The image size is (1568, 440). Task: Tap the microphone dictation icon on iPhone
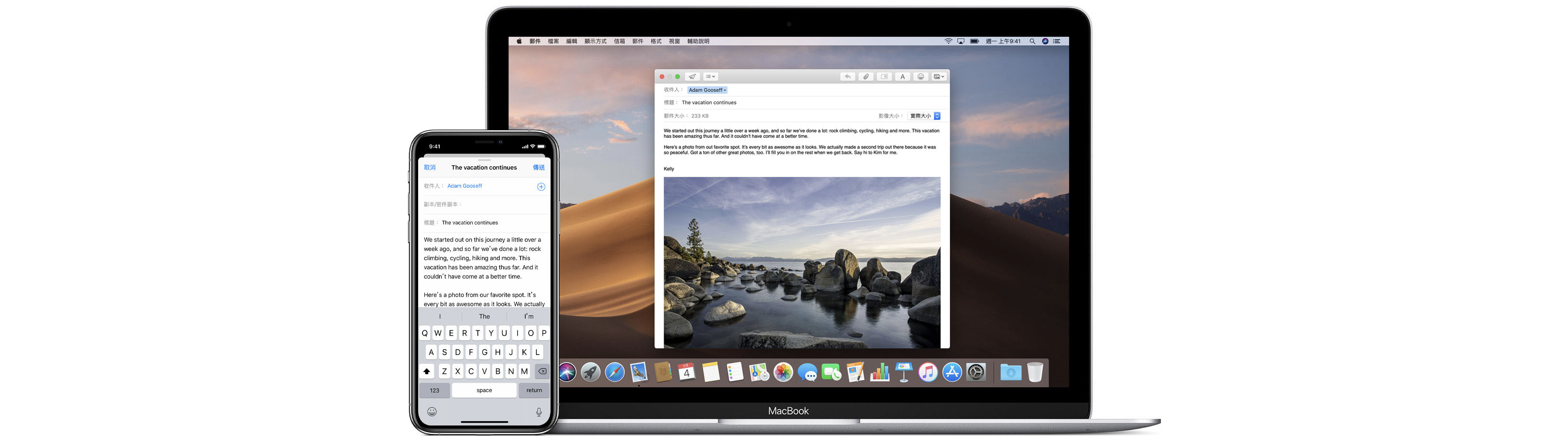pyautogui.click(x=538, y=412)
